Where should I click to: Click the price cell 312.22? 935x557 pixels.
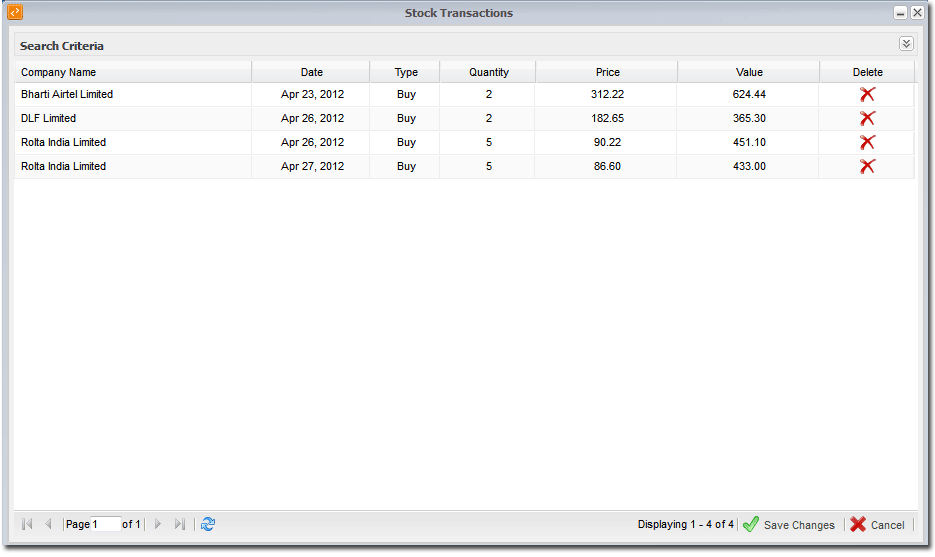point(607,94)
